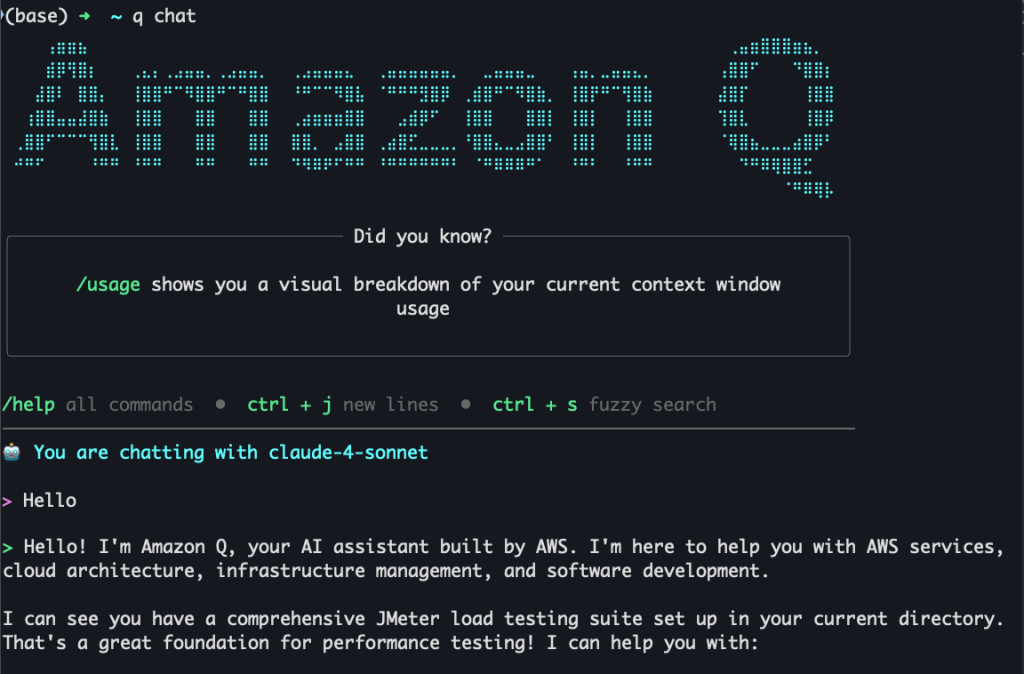Image resolution: width=1024 pixels, height=674 pixels.
Task: Click the green arrow in shell prompt
Action: [84, 16]
